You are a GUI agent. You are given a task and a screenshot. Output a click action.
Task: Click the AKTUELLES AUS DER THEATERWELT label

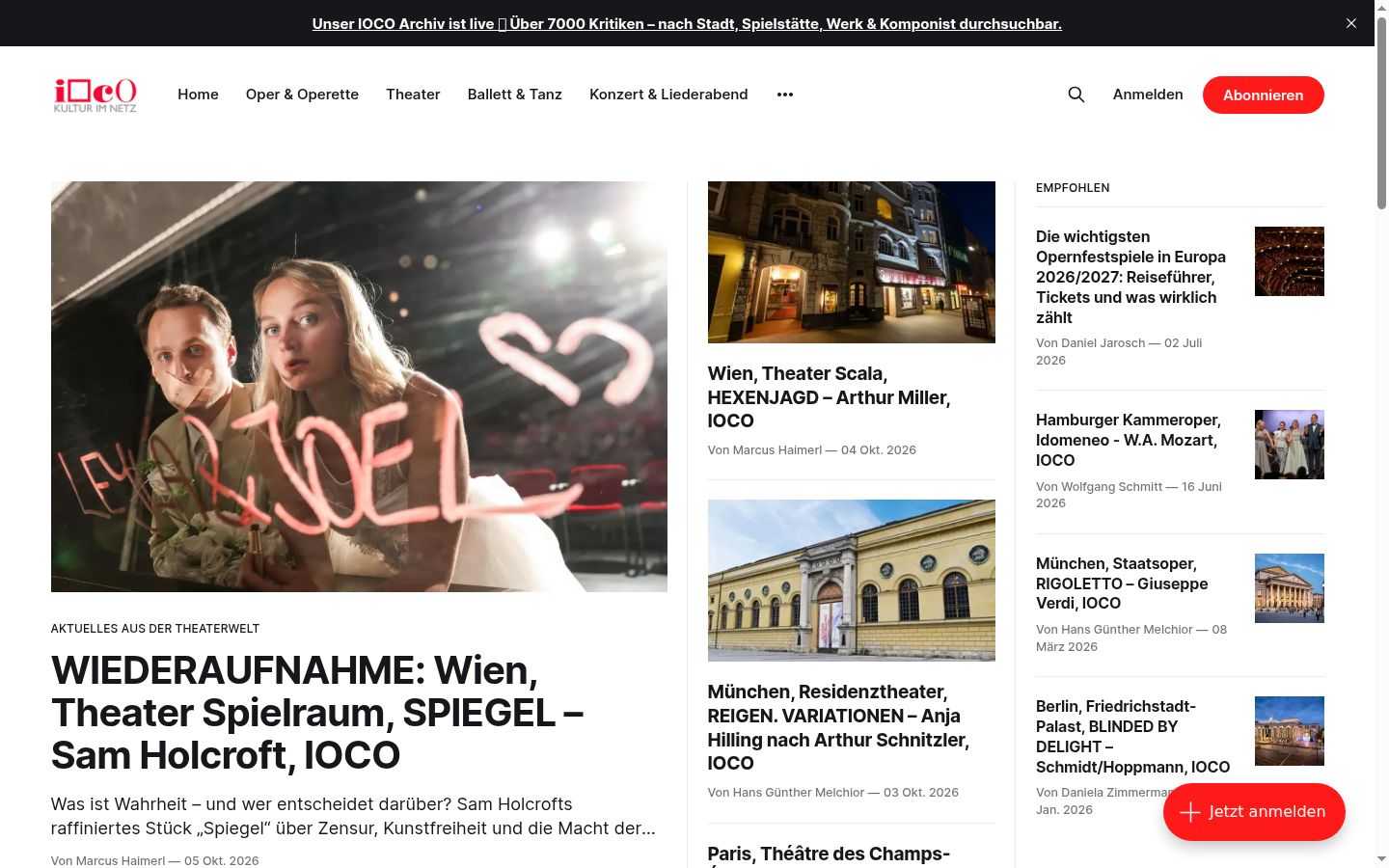(x=155, y=629)
